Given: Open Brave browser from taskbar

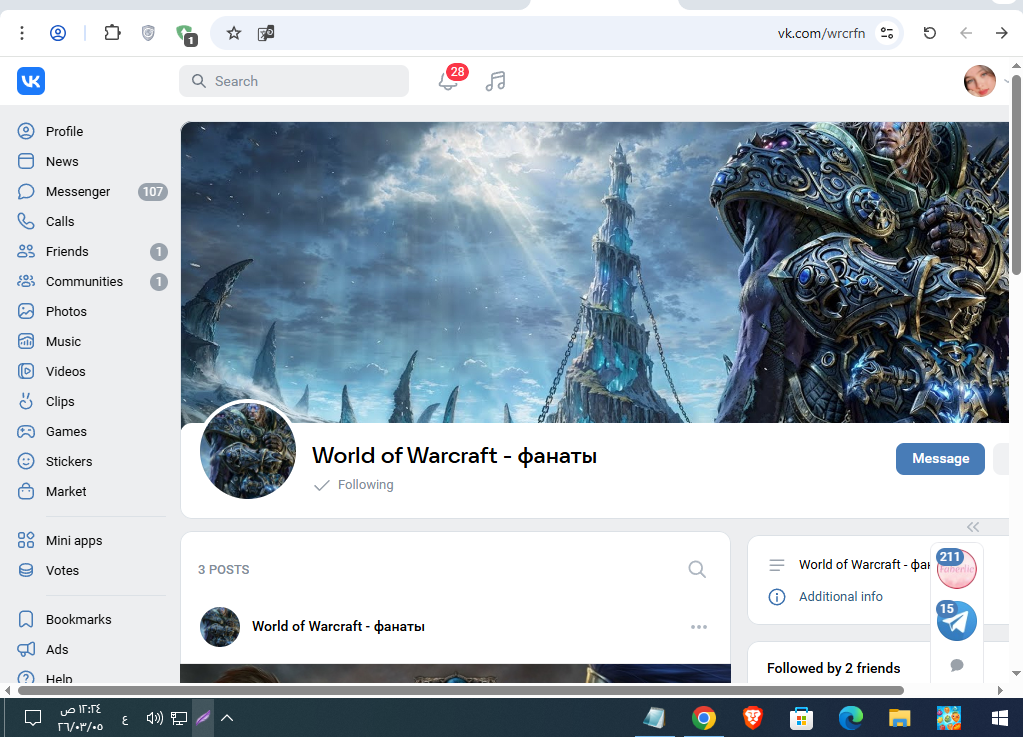Looking at the screenshot, I should [752, 718].
